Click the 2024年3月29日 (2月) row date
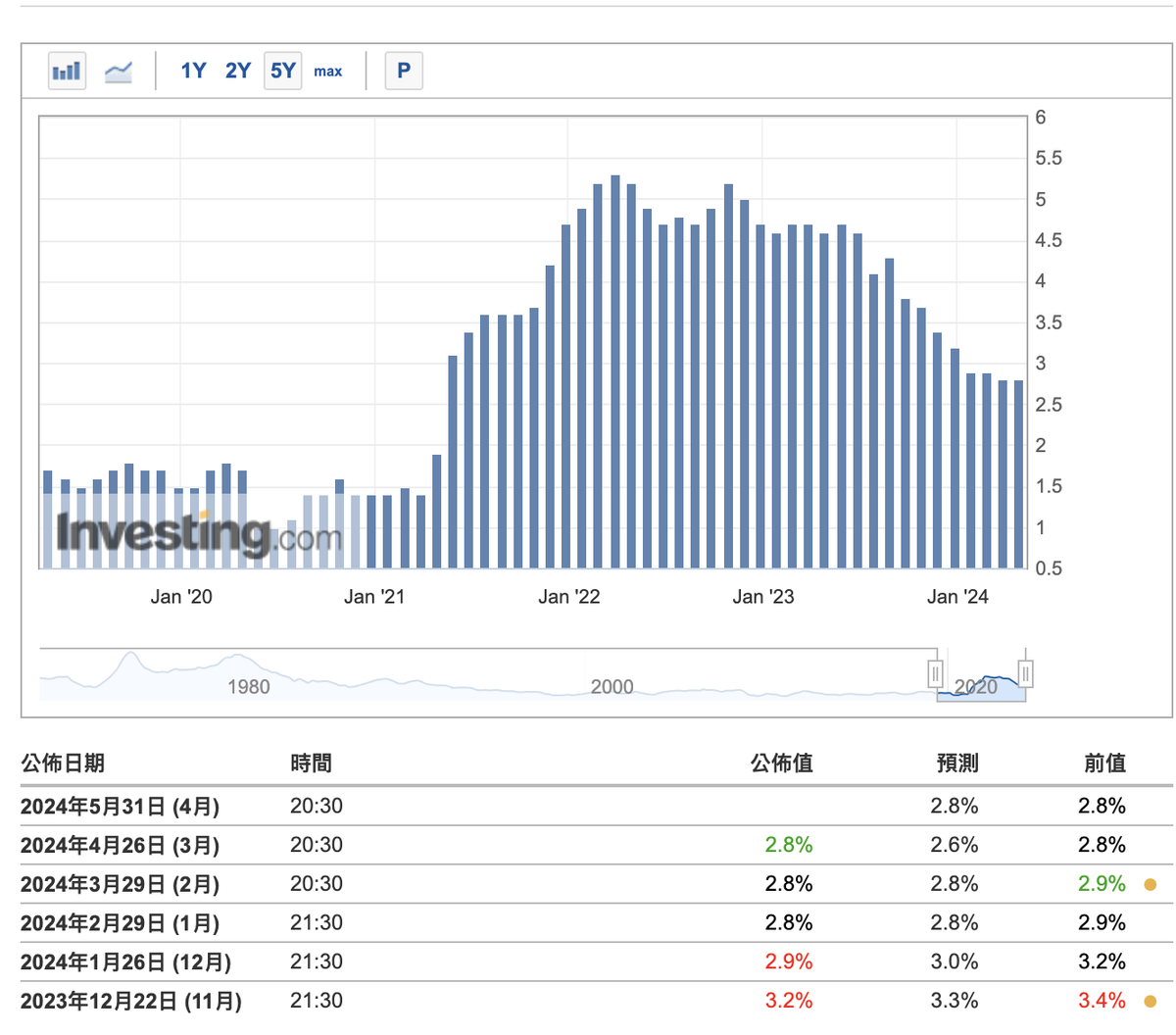1176x1035 pixels. click(120, 884)
